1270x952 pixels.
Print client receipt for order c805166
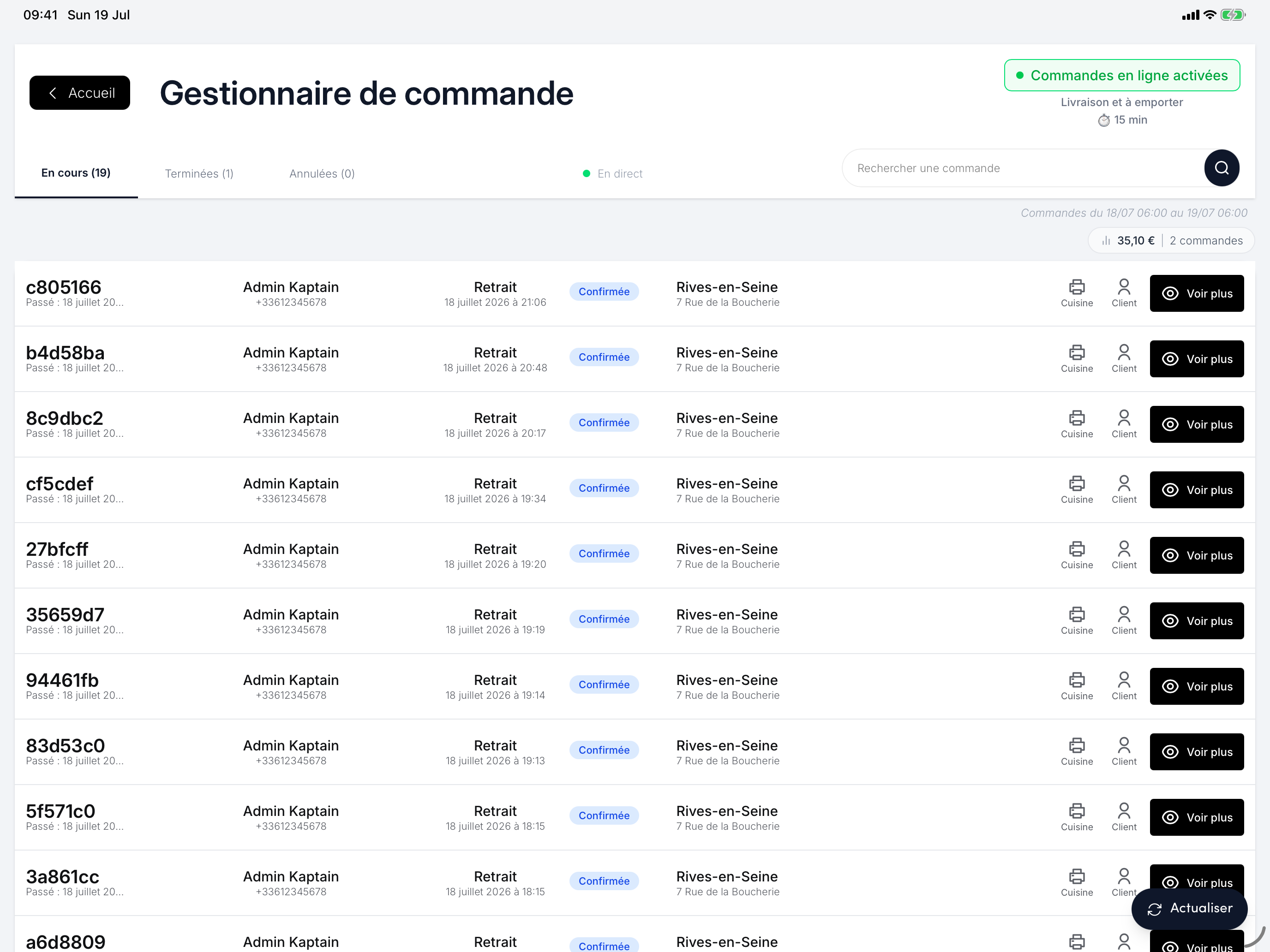click(x=1124, y=293)
